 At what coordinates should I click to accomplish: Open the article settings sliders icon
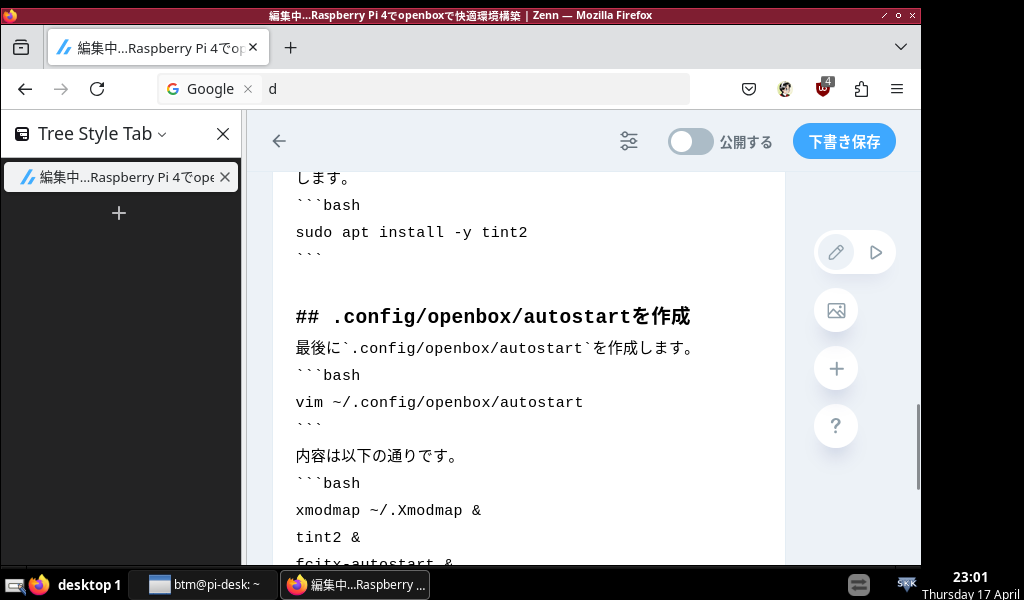pos(628,141)
